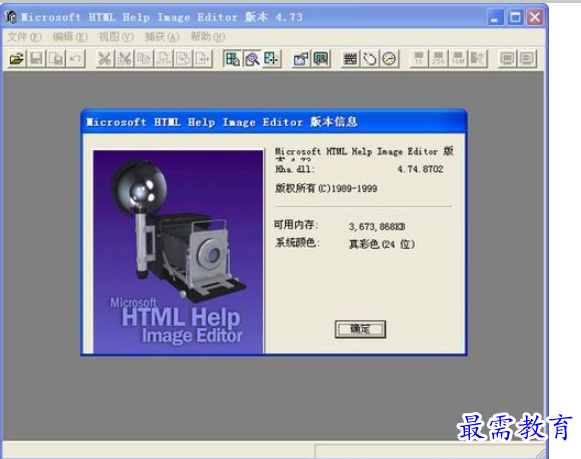Open the 文件(F) menu
The image size is (581, 459).
[24, 37]
